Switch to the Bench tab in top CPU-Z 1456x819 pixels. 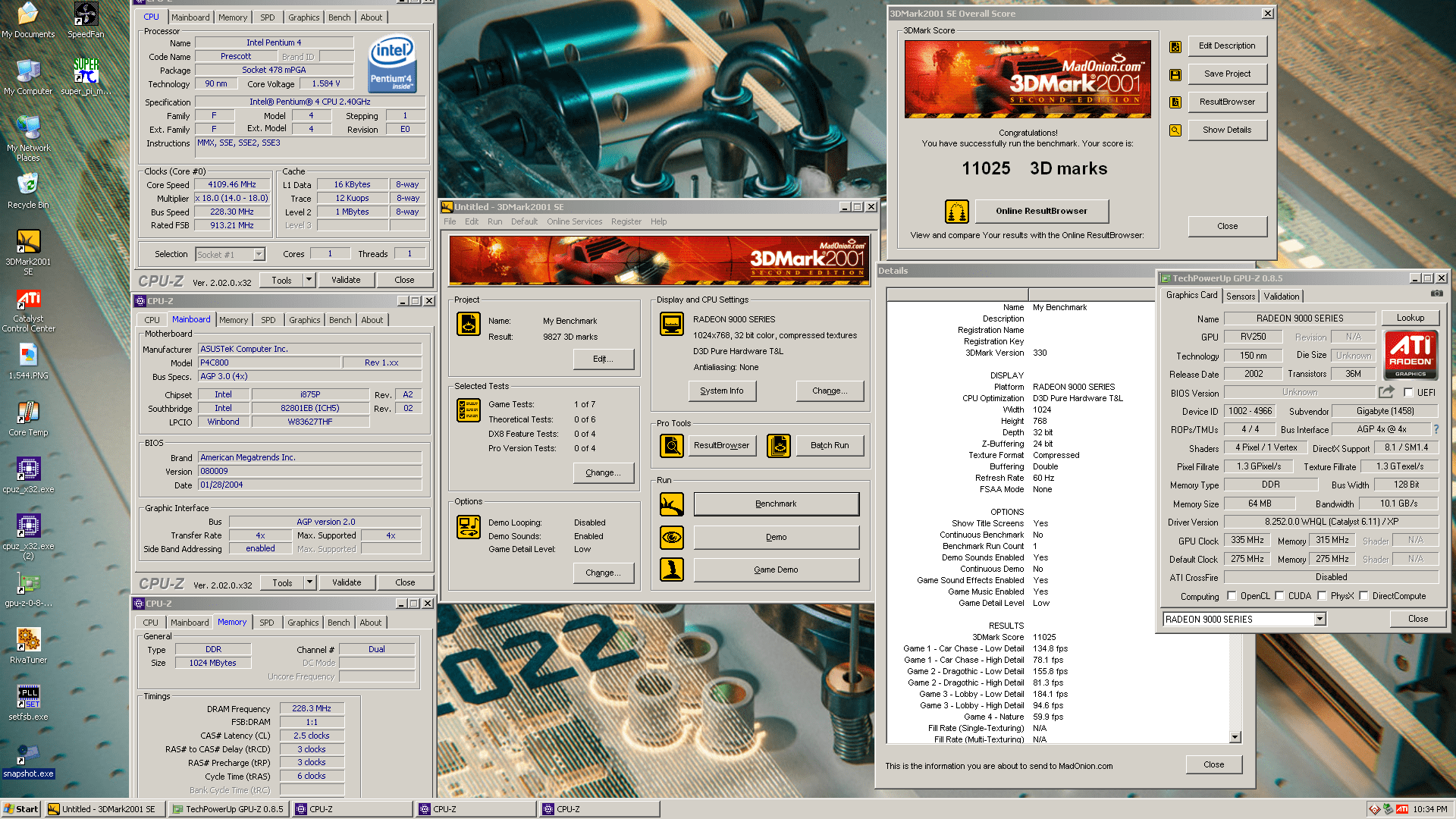click(x=339, y=17)
